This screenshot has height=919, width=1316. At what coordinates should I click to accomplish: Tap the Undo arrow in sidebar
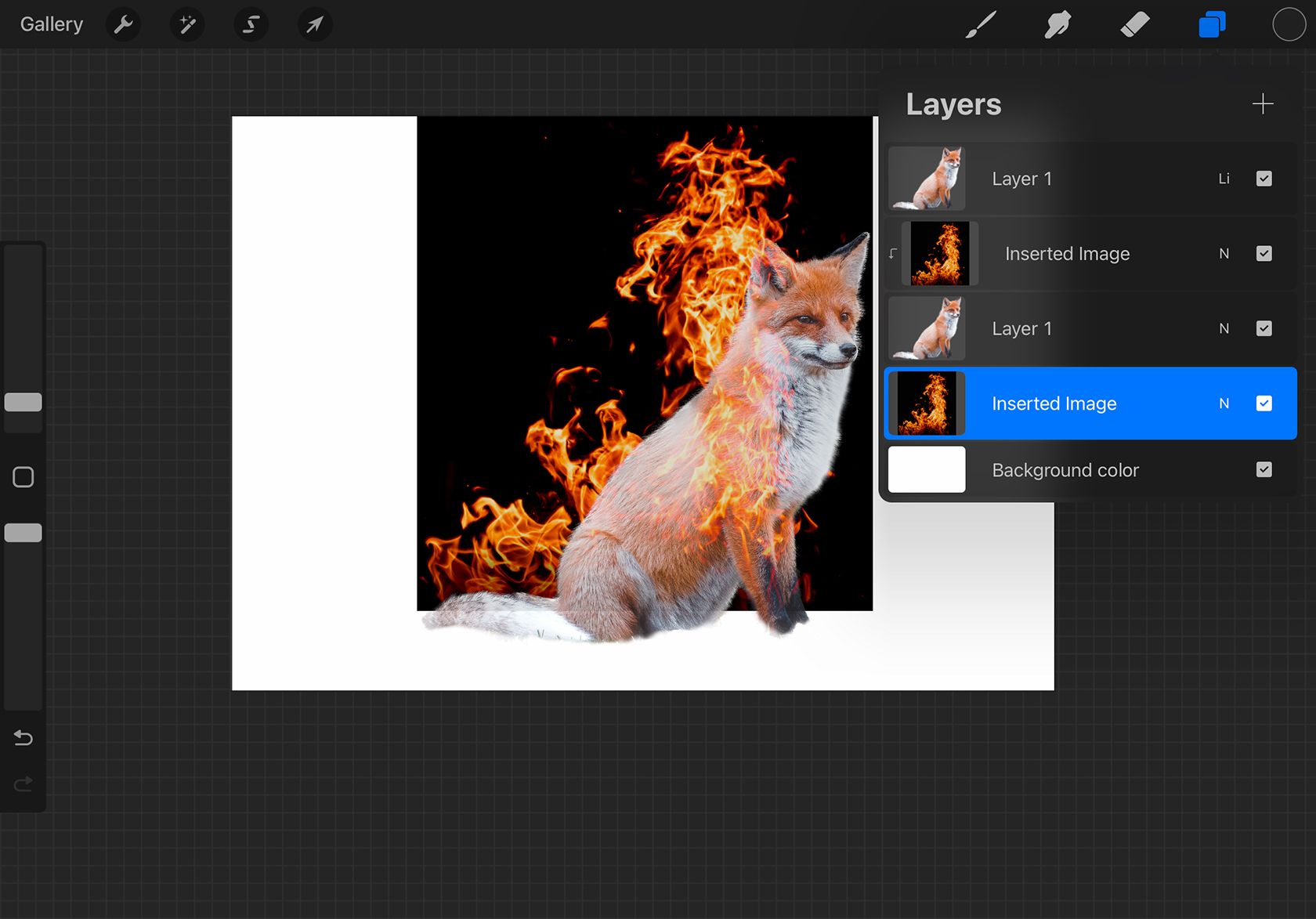[x=23, y=738]
